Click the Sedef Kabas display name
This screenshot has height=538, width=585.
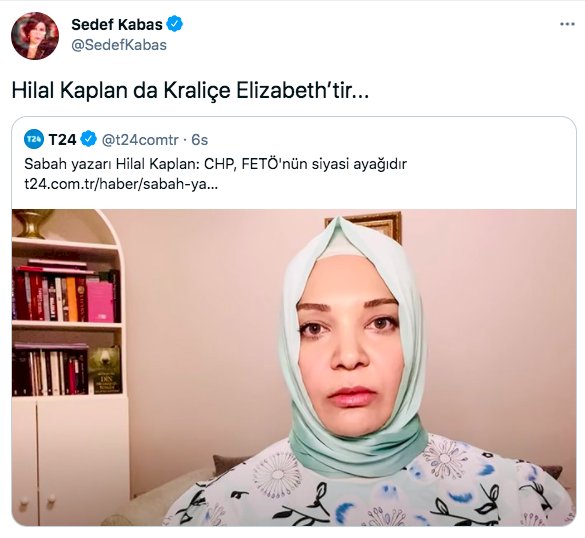(x=117, y=25)
